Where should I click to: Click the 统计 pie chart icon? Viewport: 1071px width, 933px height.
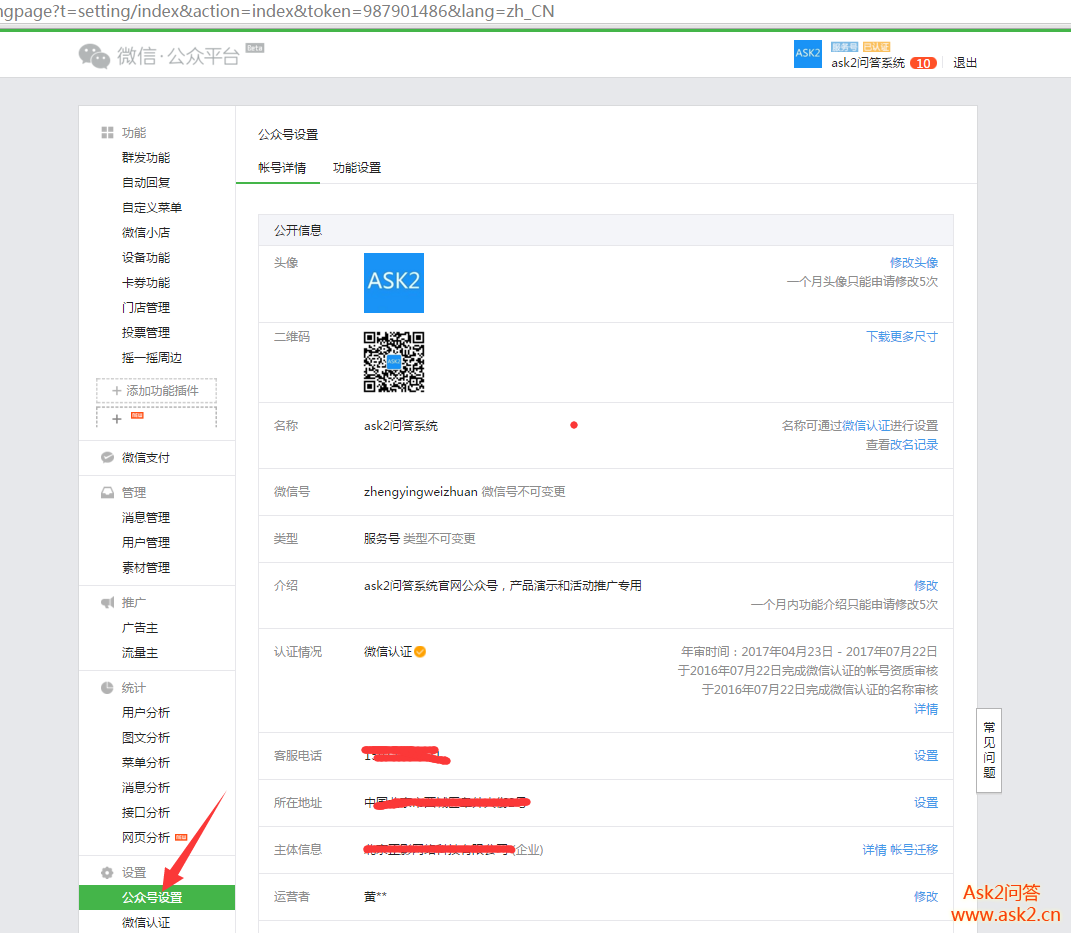coord(107,688)
